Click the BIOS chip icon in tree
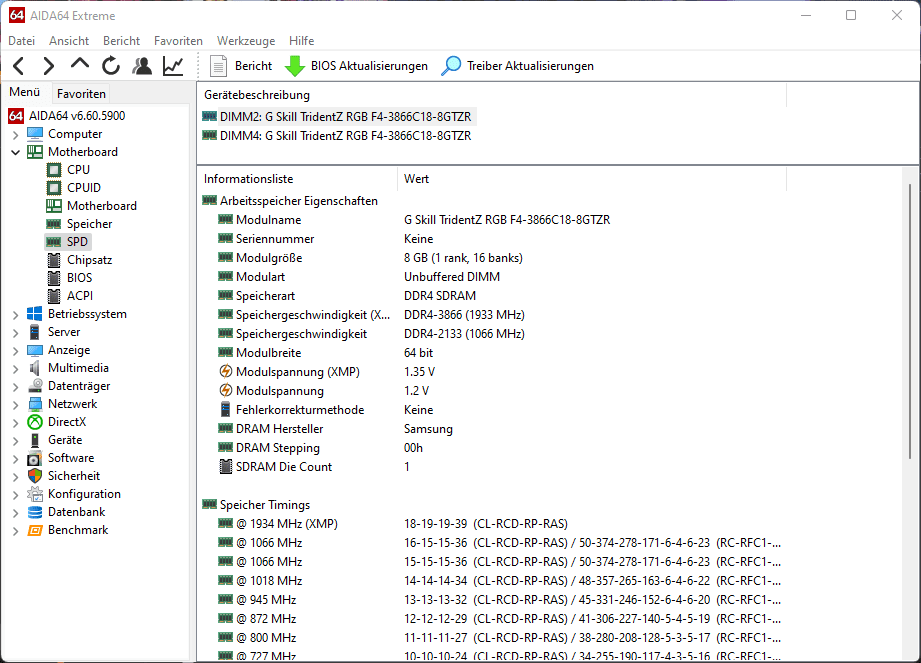The height and width of the screenshot is (663, 921). click(53, 278)
